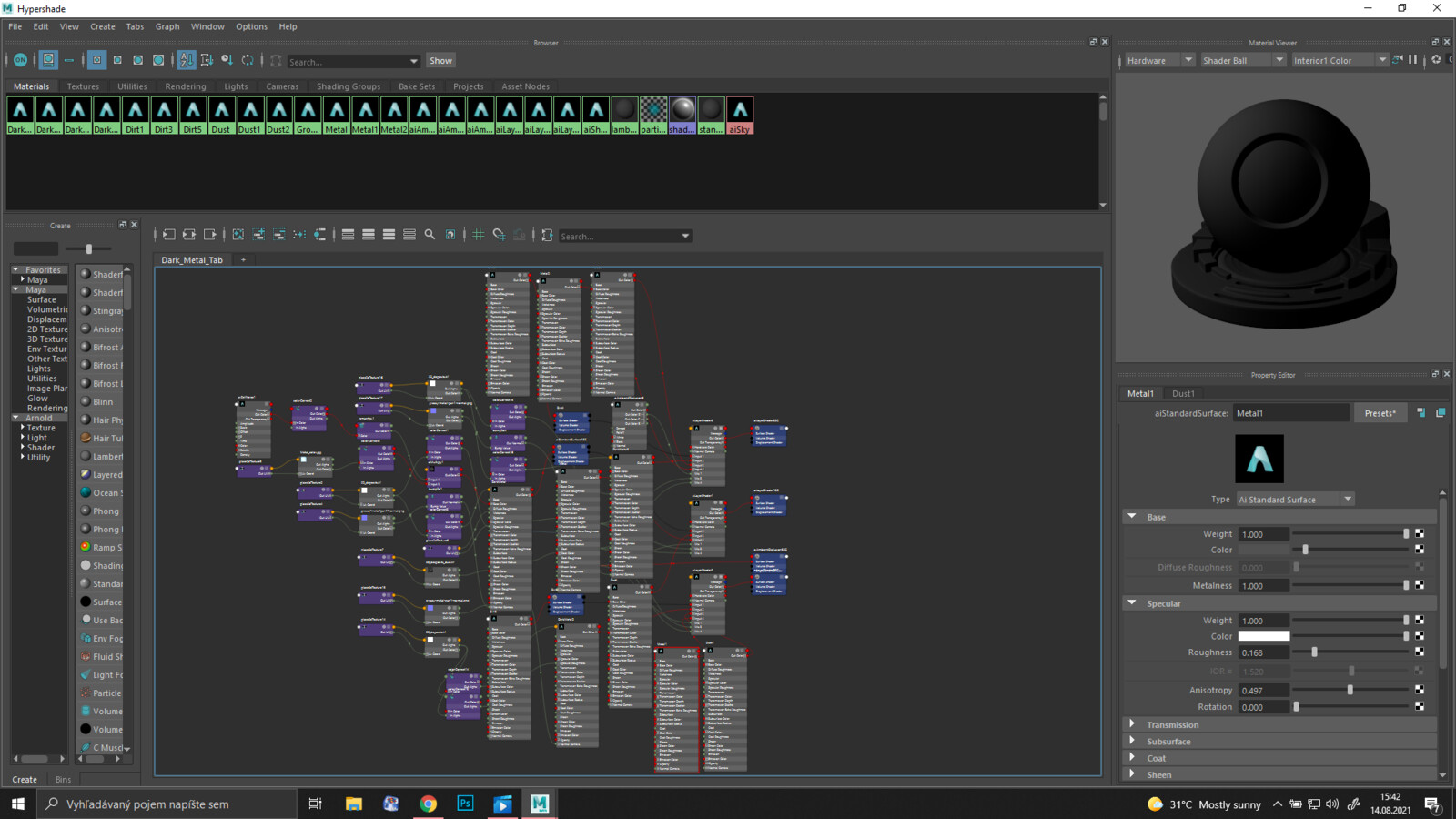The height and width of the screenshot is (819, 1456).
Task: Click the sort by type icon
Action: tap(207, 60)
